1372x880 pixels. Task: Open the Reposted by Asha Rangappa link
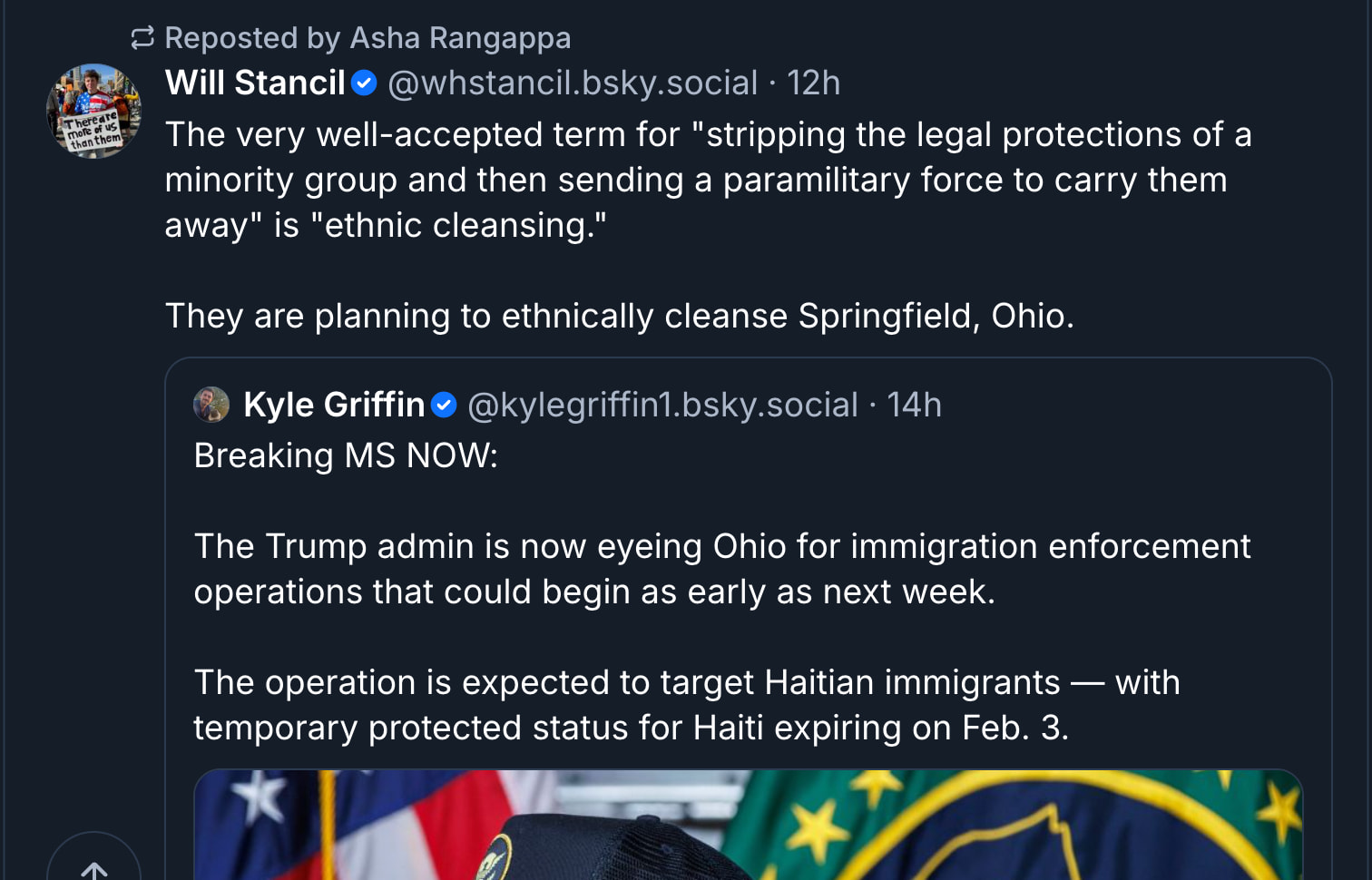point(367,38)
